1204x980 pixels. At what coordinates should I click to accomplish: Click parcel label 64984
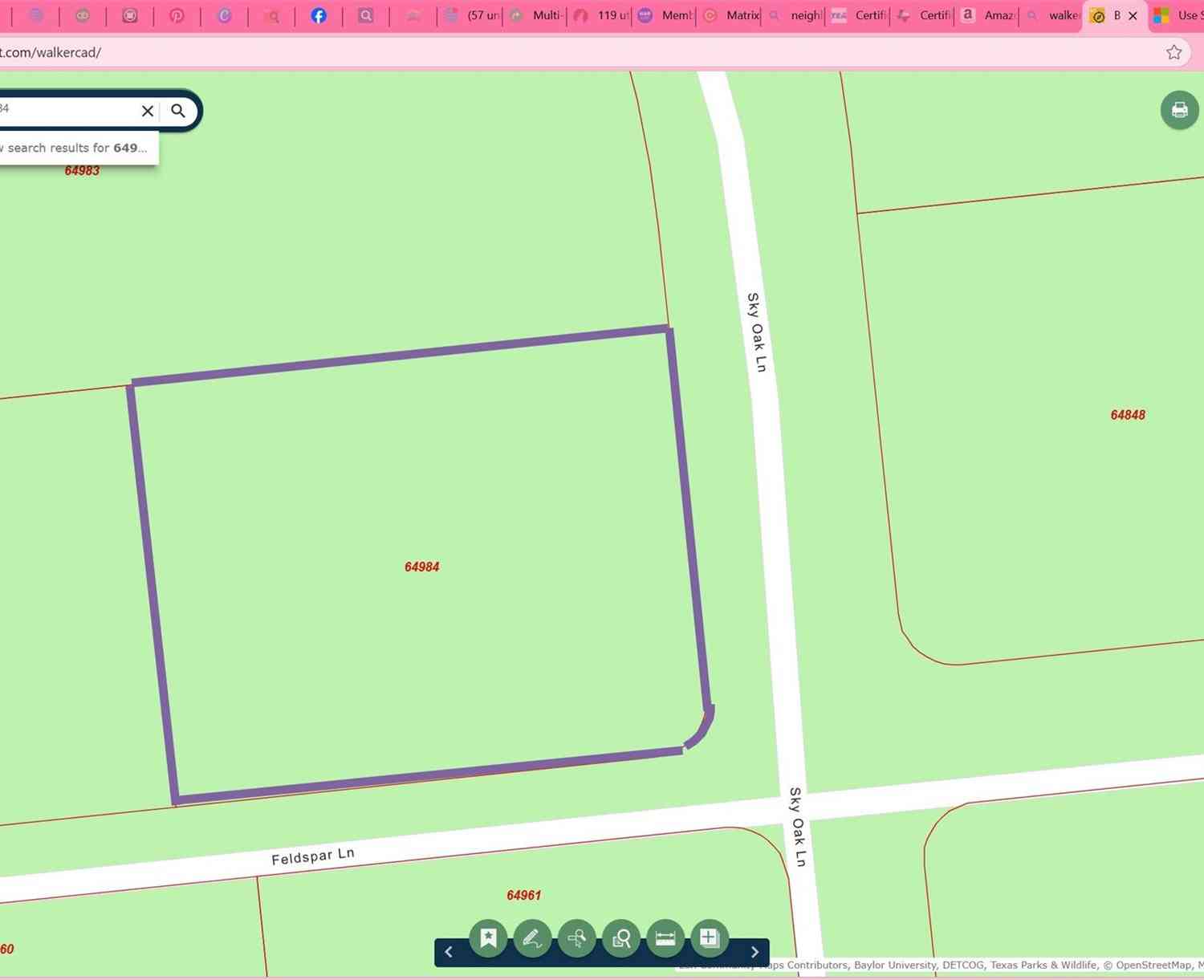pos(422,567)
